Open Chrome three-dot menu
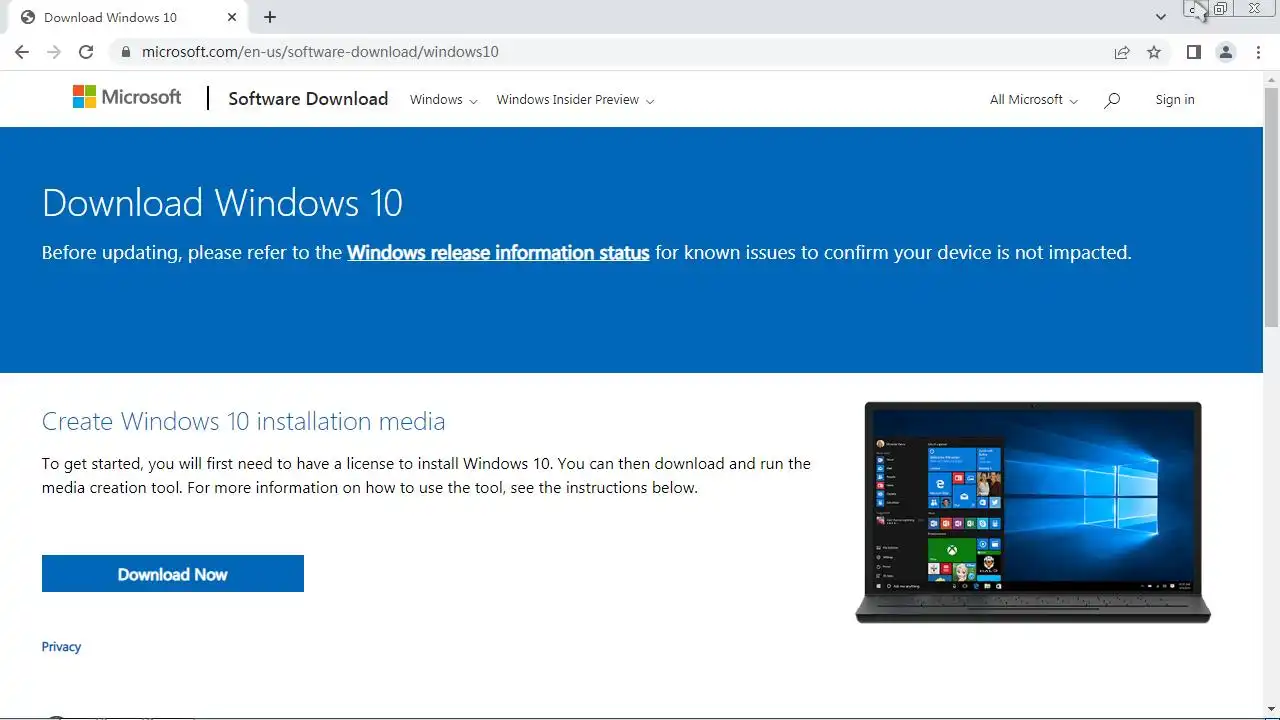 coord(1258,52)
